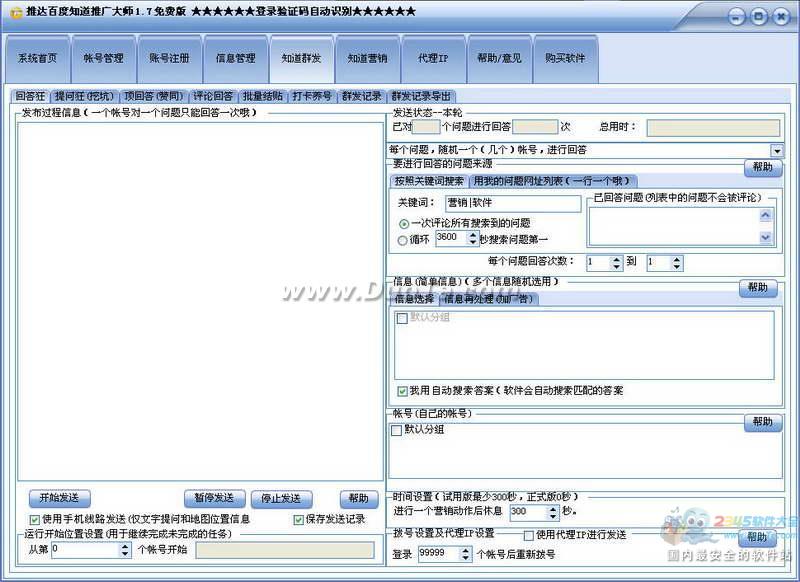Viewport: 800px width, 582px height.
Task: View the 群发记录 sub-tab
Action: click(362, 96)
